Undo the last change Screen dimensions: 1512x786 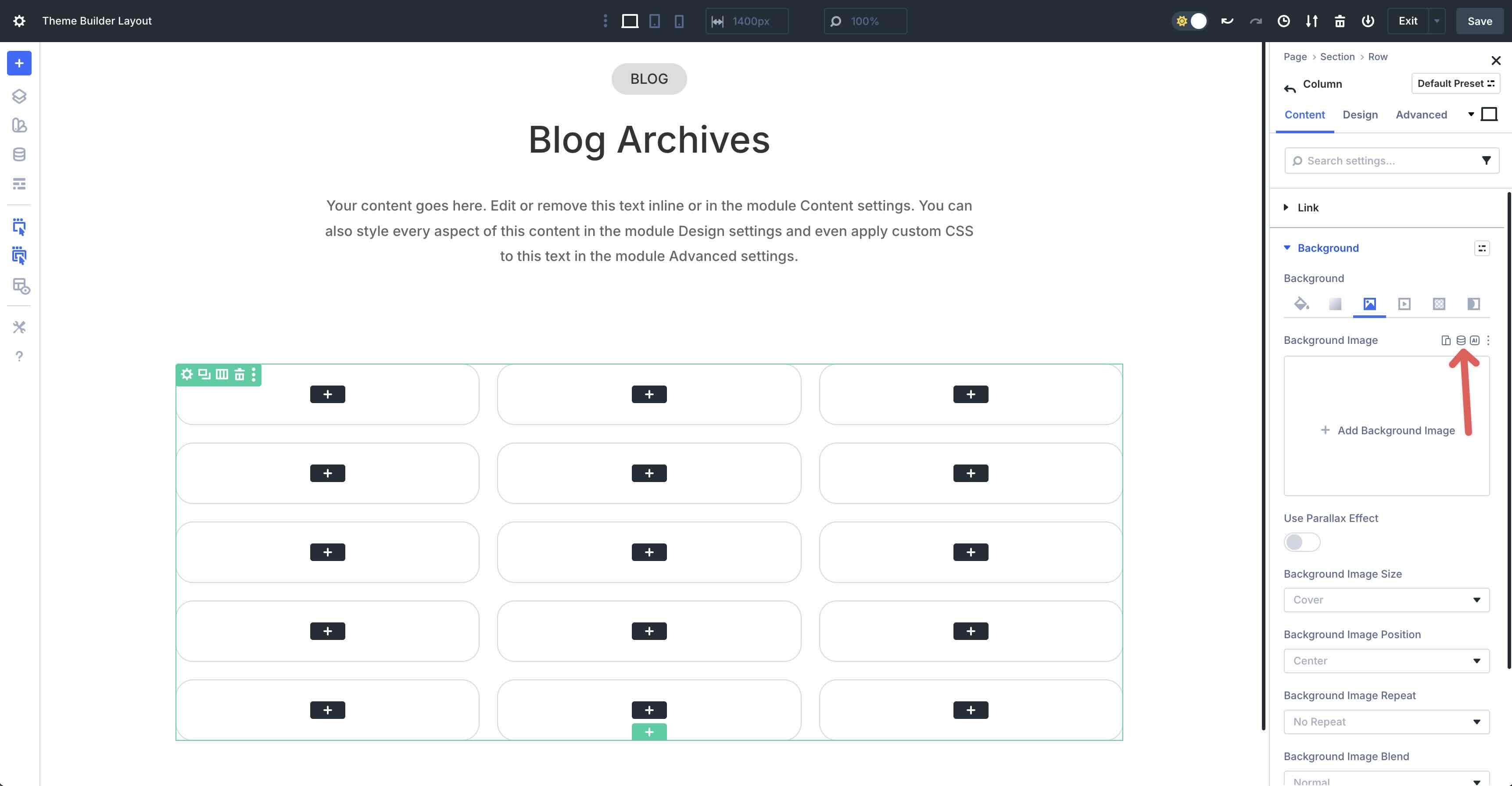click(x=1226, y=21)
